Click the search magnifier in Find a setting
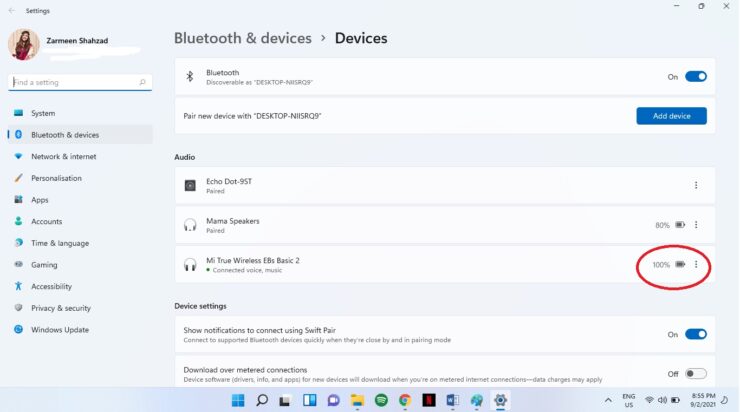Image resolution: width=740 pixels, height=412 pixels. [x=142, y=82]
